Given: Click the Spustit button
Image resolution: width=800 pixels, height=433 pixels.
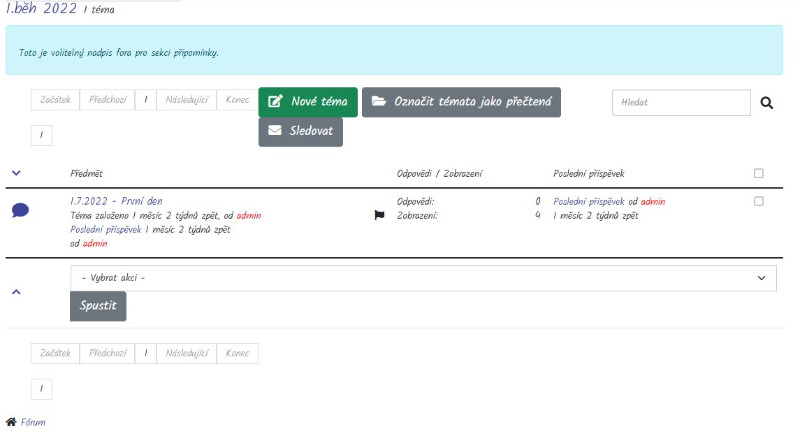Looking at the screenshot, I should (x=98, y=306).
